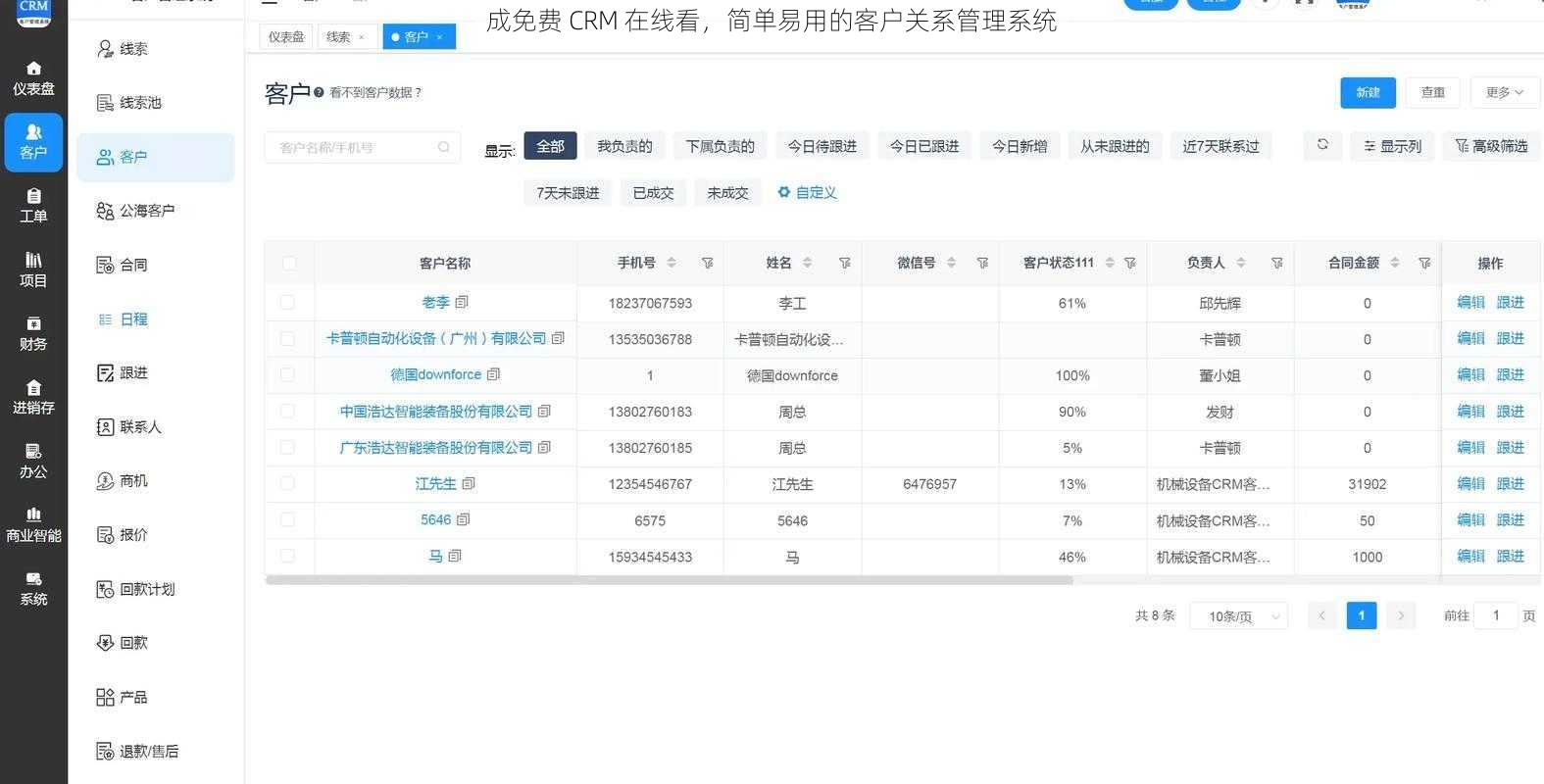Check the row checkbox for 德国downforce

click(287, 374)
